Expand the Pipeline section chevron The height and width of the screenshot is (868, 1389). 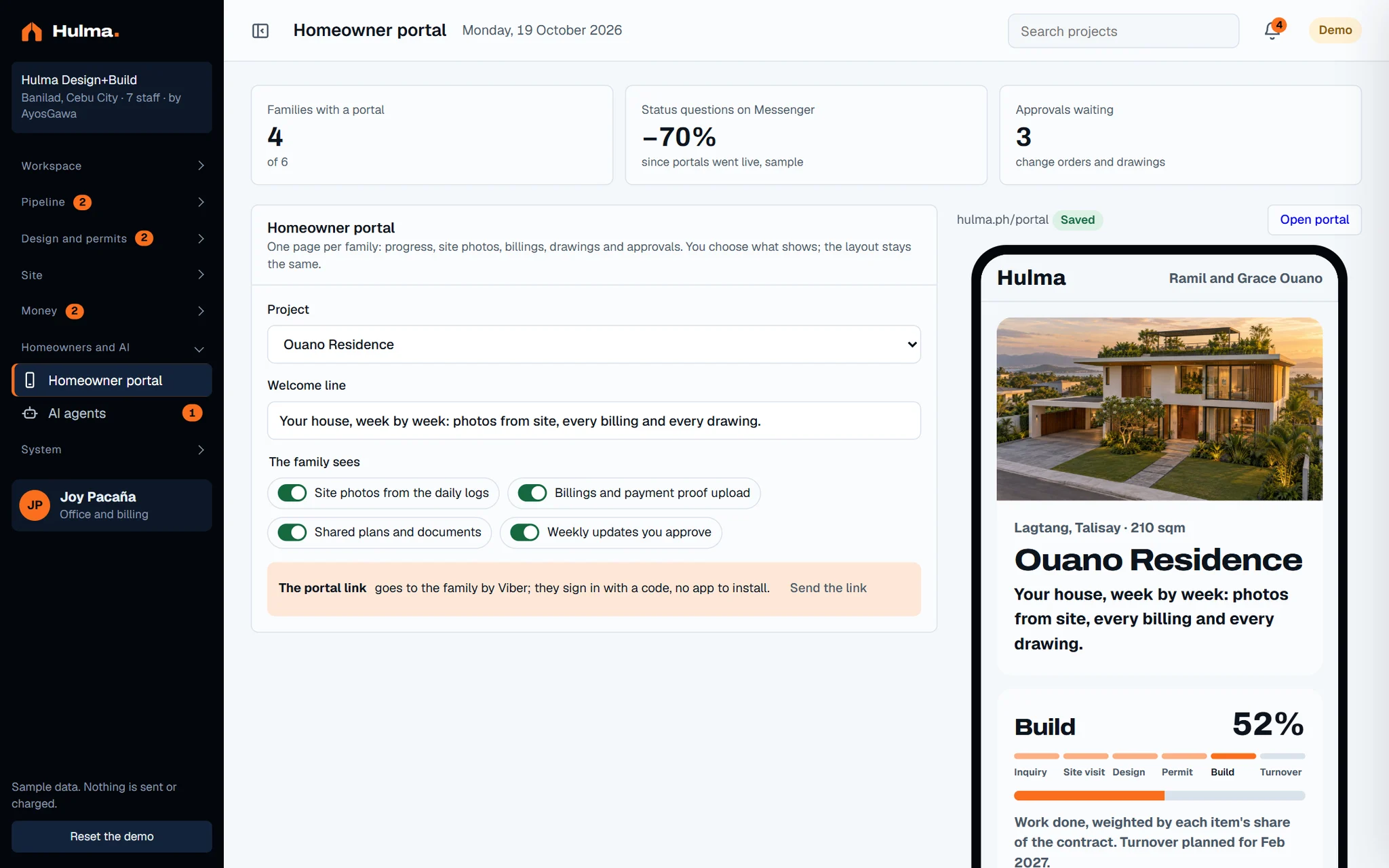click(201, 202)
